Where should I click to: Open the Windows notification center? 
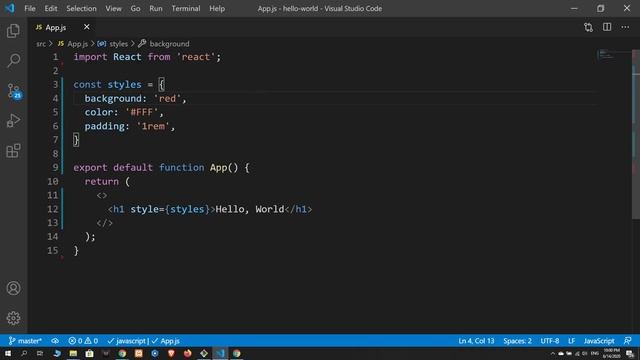(x=630, y=353)
